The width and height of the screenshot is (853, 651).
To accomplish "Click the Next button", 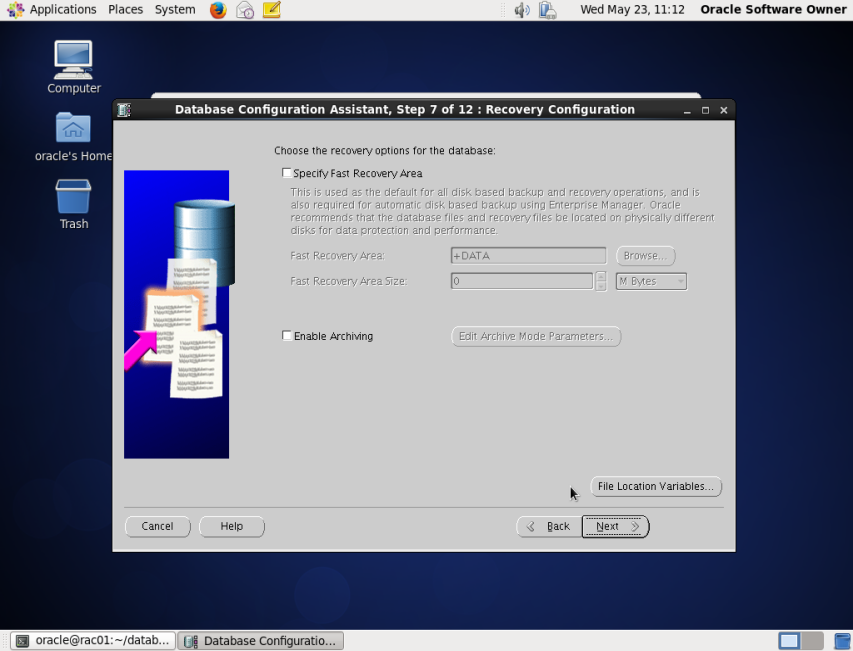I will coord(615,527).
